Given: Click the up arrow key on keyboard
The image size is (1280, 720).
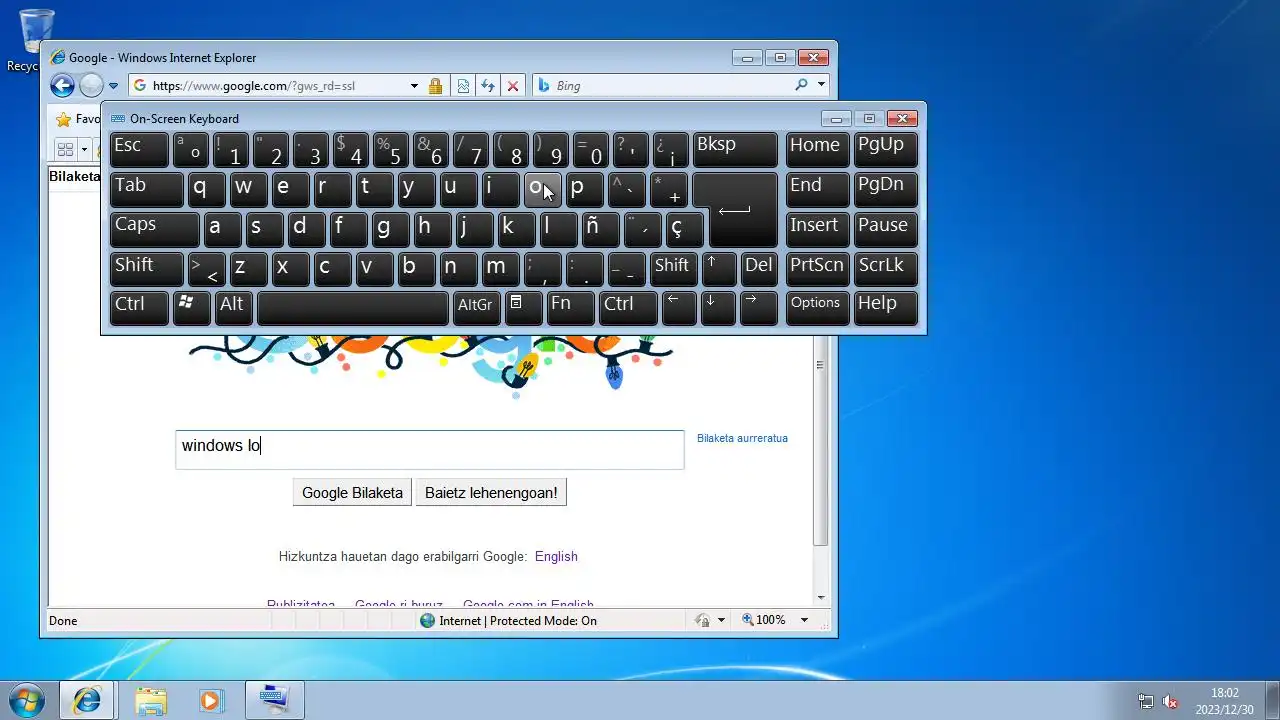Looking at the screenshot, I should click(718, 268).
